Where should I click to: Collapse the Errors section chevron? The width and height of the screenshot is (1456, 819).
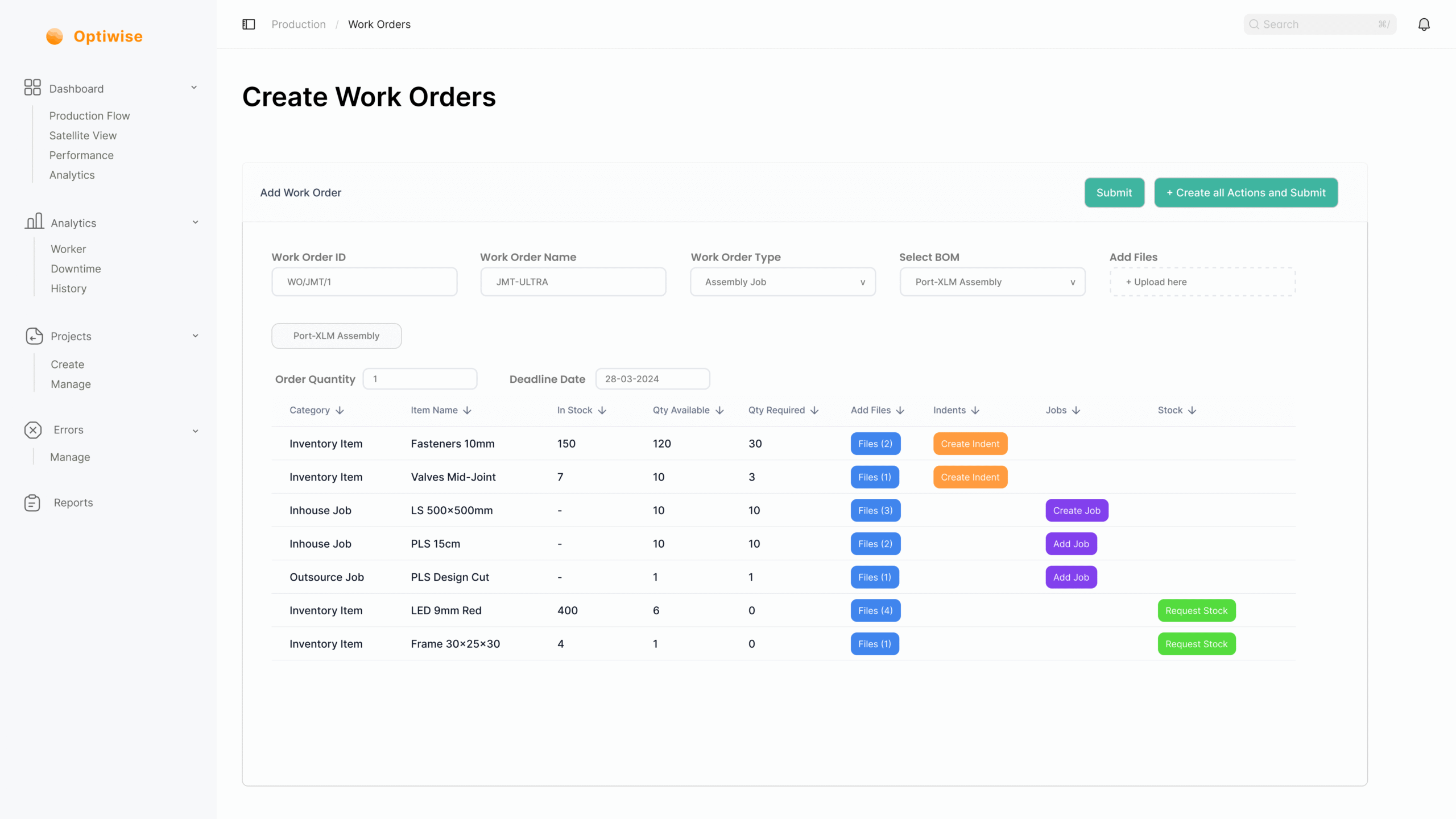[195, 431]
